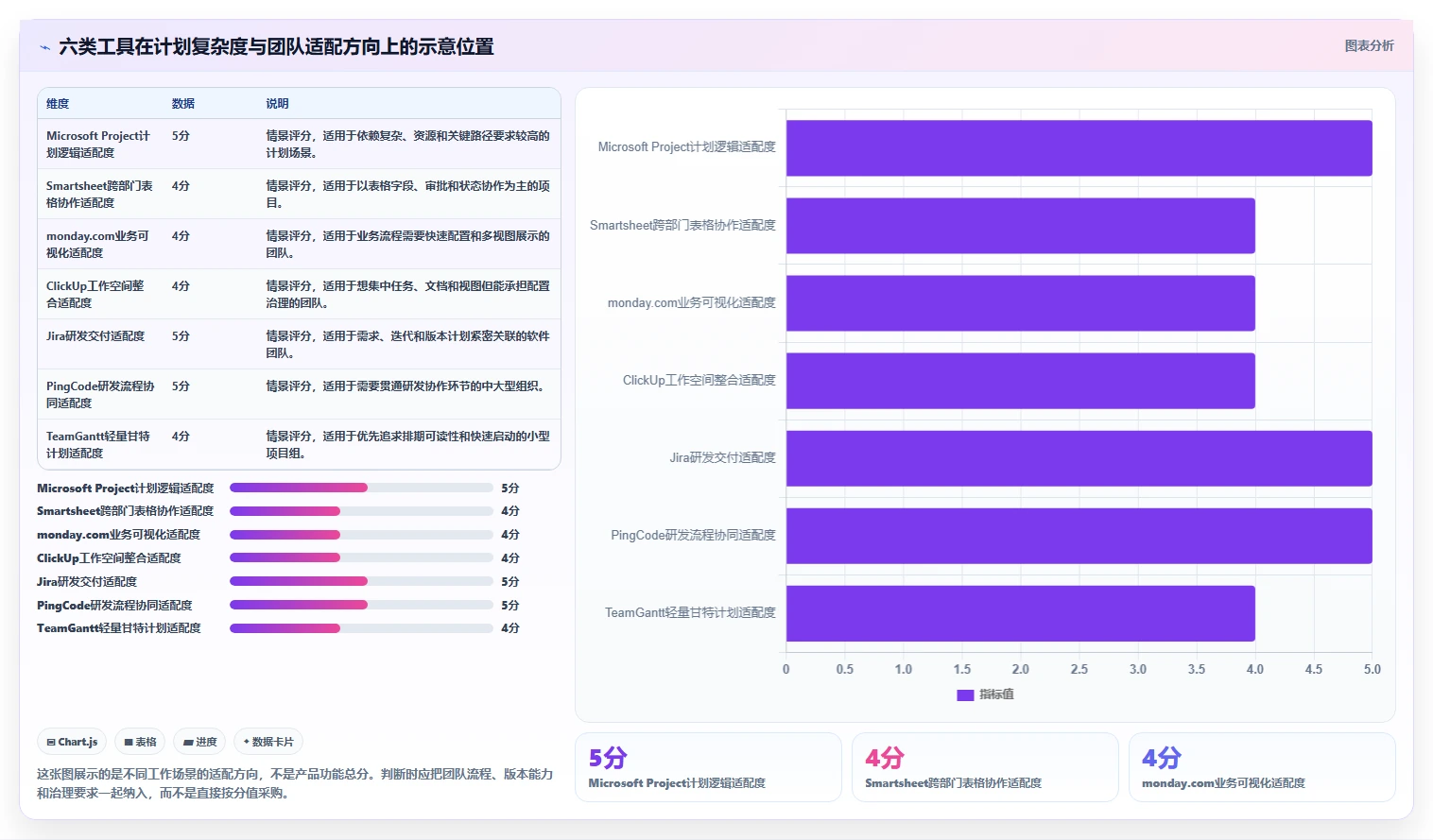Click the monday.com progress bar
The image size is (1433, 840).
[361, 535]
